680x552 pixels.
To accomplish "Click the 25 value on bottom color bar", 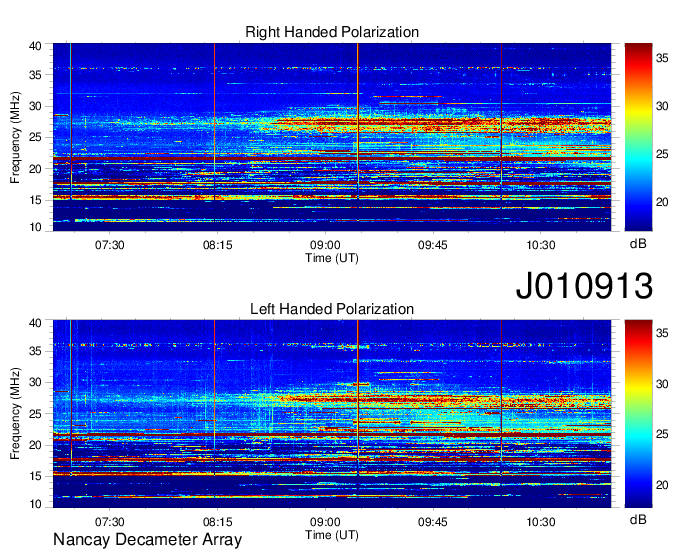I will [x=662, y=434].
